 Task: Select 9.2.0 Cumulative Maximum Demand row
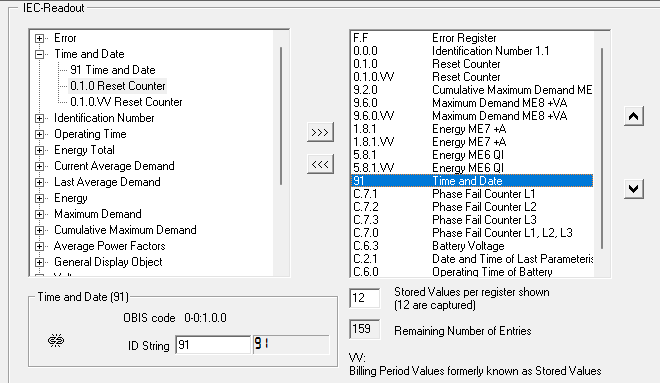point(471,90)
